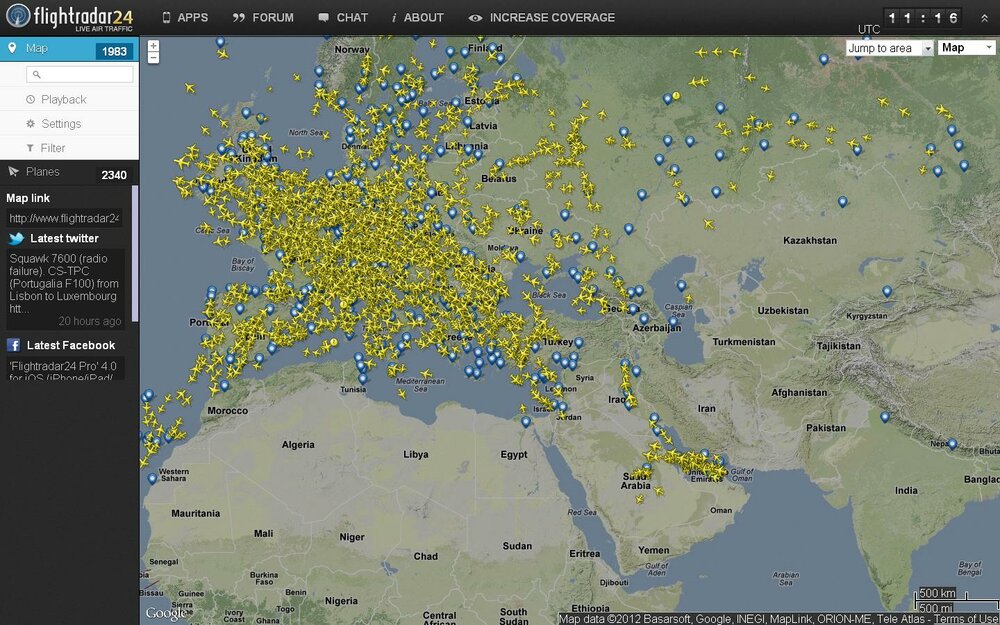Click the eye icon beside INCREASE COVERAGE
Screen dimensions: 1000x625
tap(473, 17)
